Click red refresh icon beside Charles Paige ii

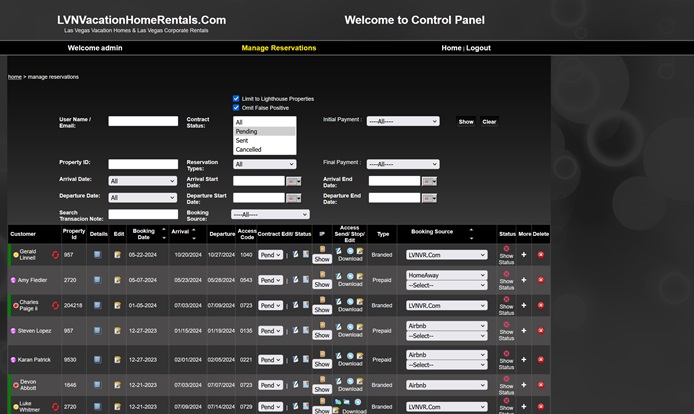pos(56,306)
